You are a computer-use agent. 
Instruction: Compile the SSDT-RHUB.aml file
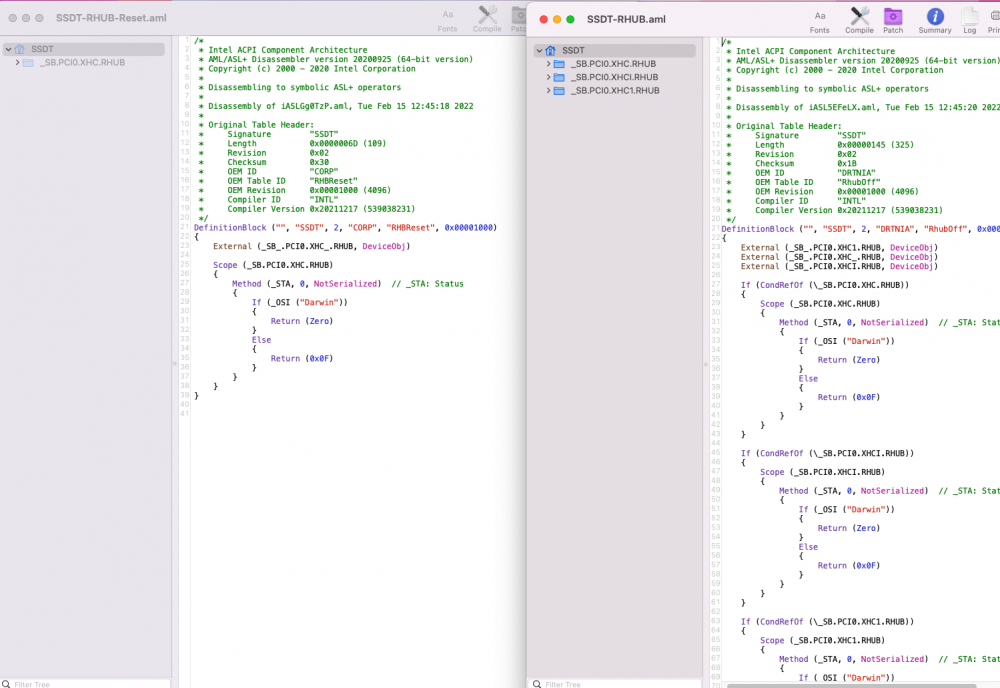point(859,21)
